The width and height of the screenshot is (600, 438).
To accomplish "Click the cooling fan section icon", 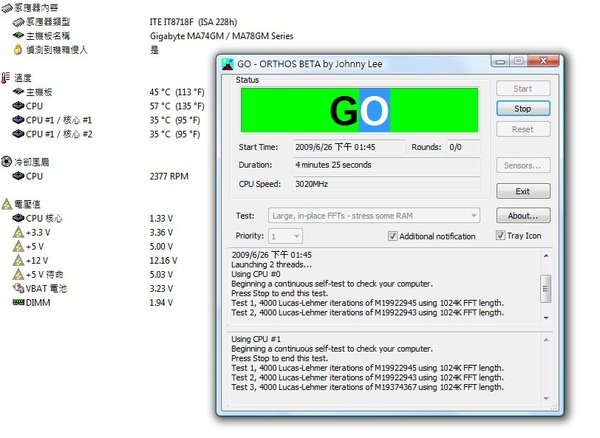I will pyautogui.click(x=6, y=162).
